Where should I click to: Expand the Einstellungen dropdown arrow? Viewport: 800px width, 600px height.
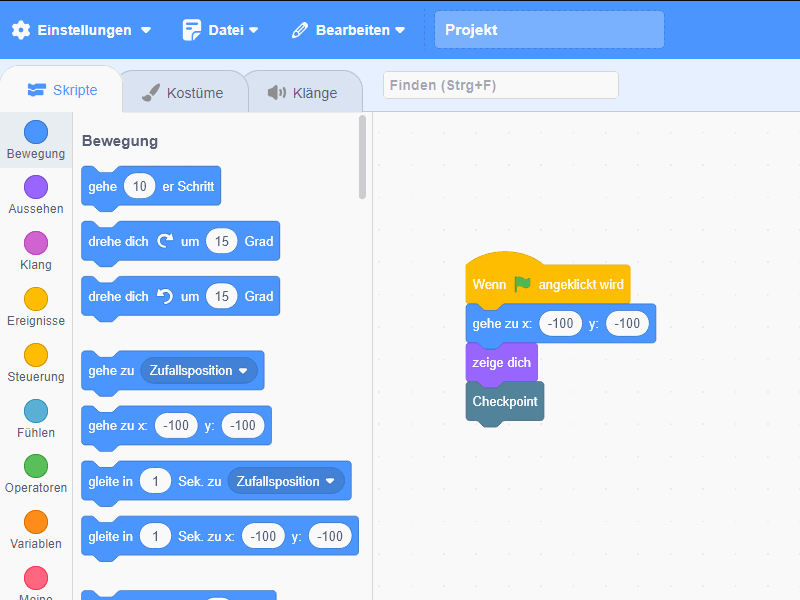coord(146,30)
